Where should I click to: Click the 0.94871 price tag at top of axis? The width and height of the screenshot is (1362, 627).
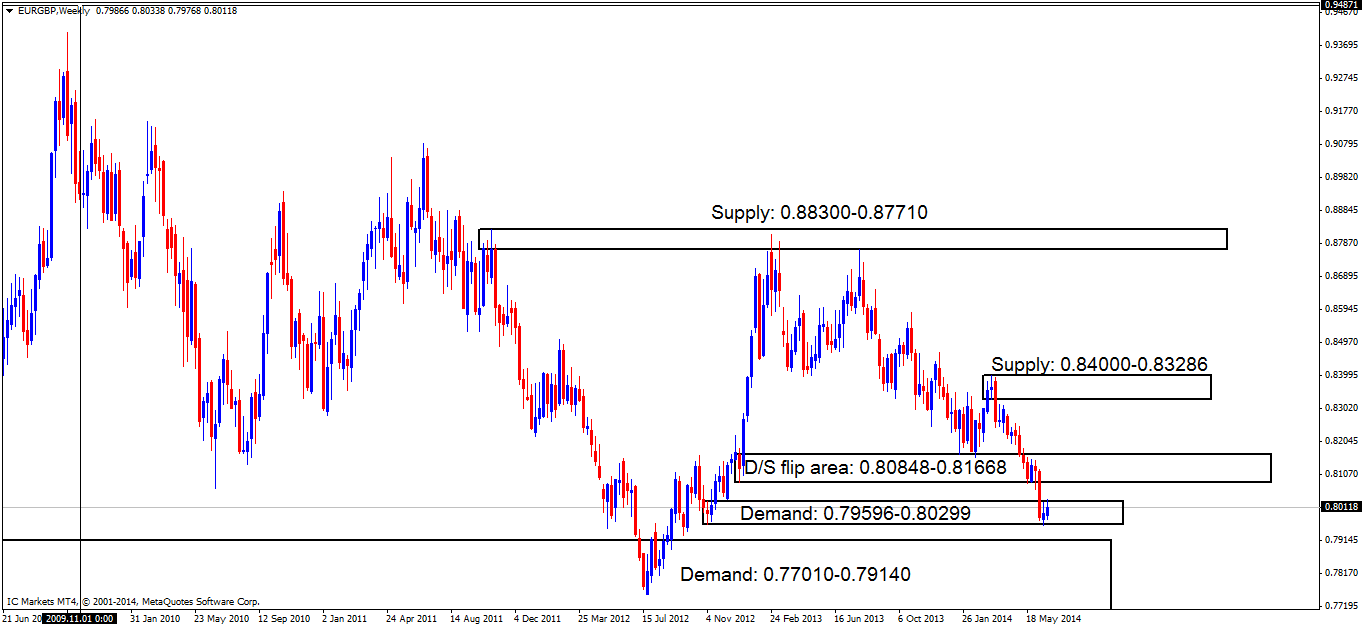click(x=1339, y=5)
